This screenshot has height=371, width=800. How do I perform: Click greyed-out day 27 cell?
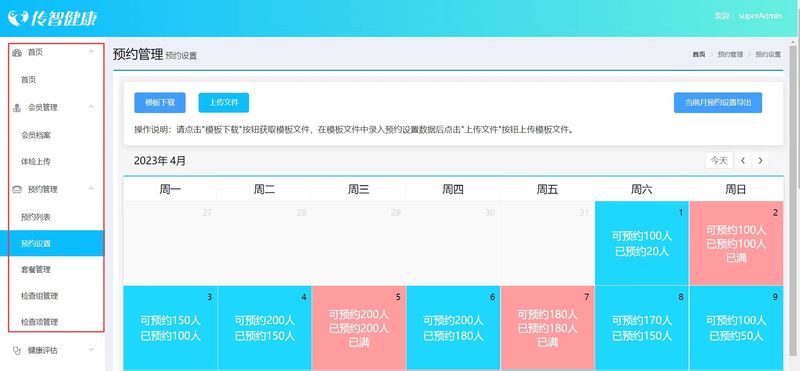click(170, 243)
